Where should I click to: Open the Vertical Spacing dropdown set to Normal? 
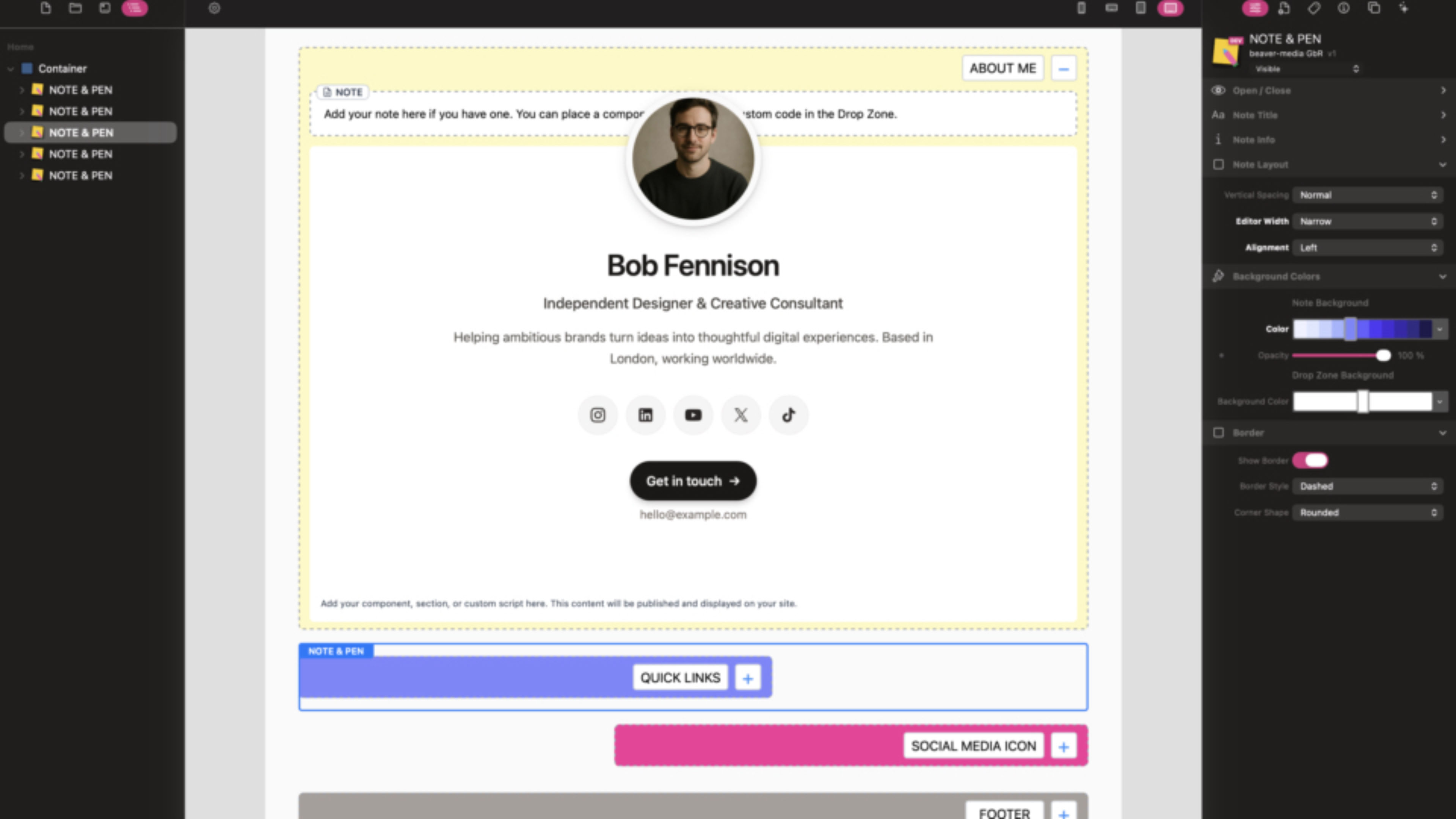tap(1367, 195)
